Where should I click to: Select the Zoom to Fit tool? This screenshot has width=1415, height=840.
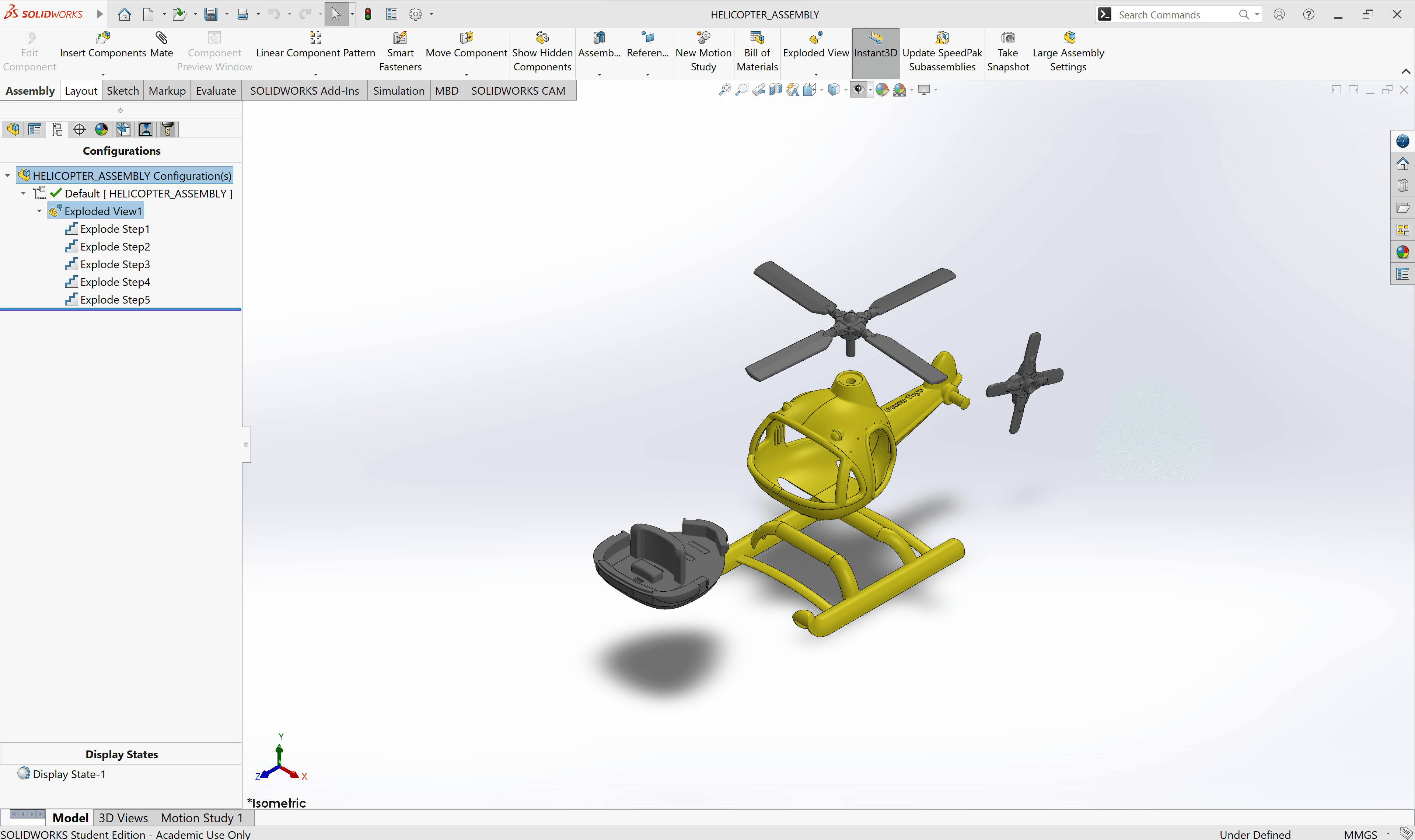tap(726, 90)
